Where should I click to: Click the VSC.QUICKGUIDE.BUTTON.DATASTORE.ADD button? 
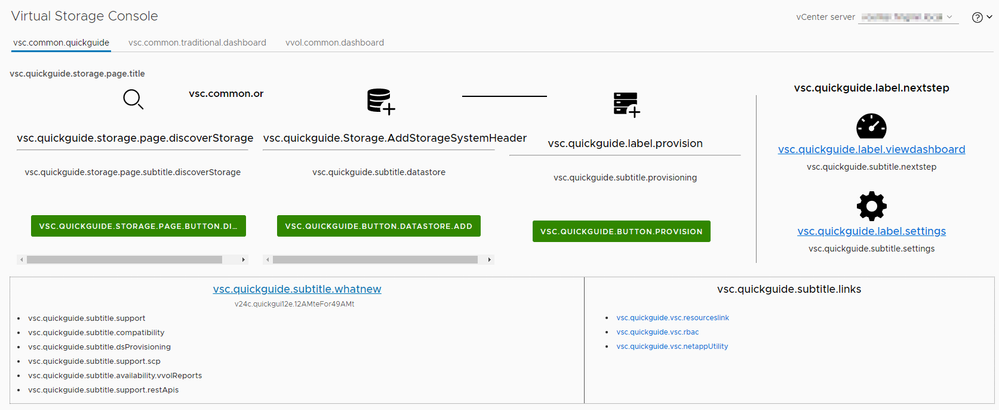(x=378, y=226)
